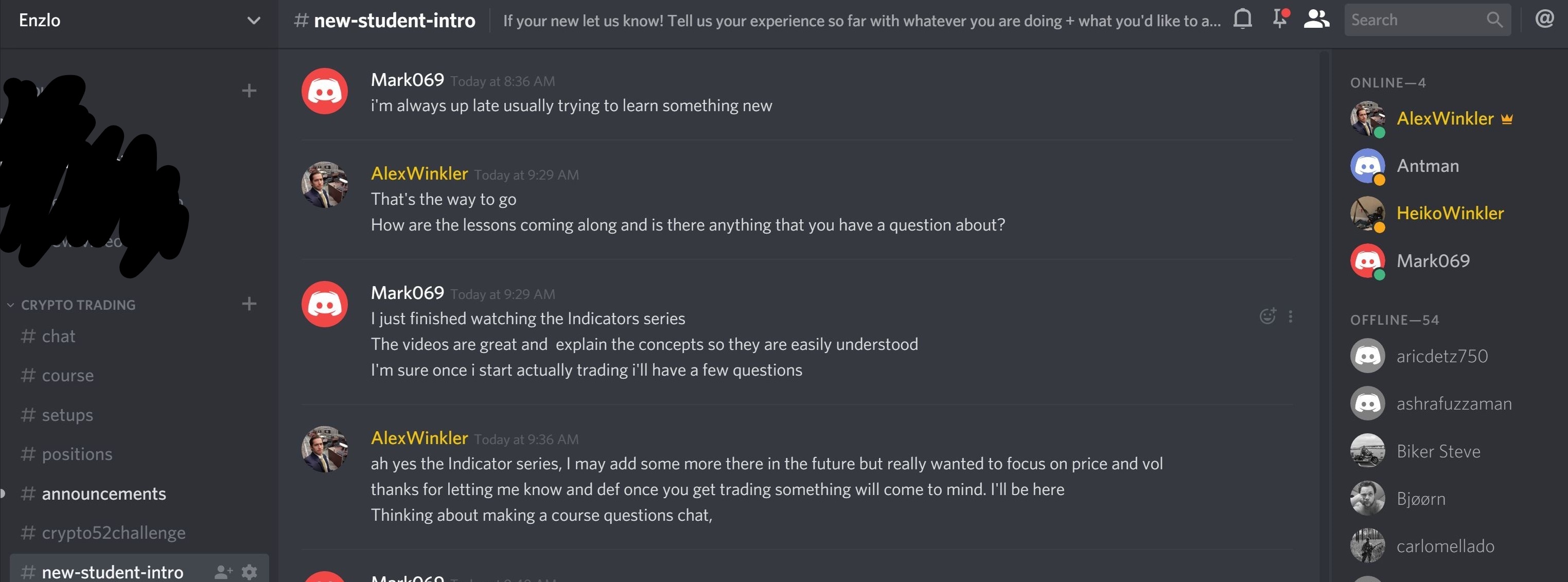Open more options on Mark069's message
The height and width of the screenshot is (582, 1568).
[x=1291, y=316]
